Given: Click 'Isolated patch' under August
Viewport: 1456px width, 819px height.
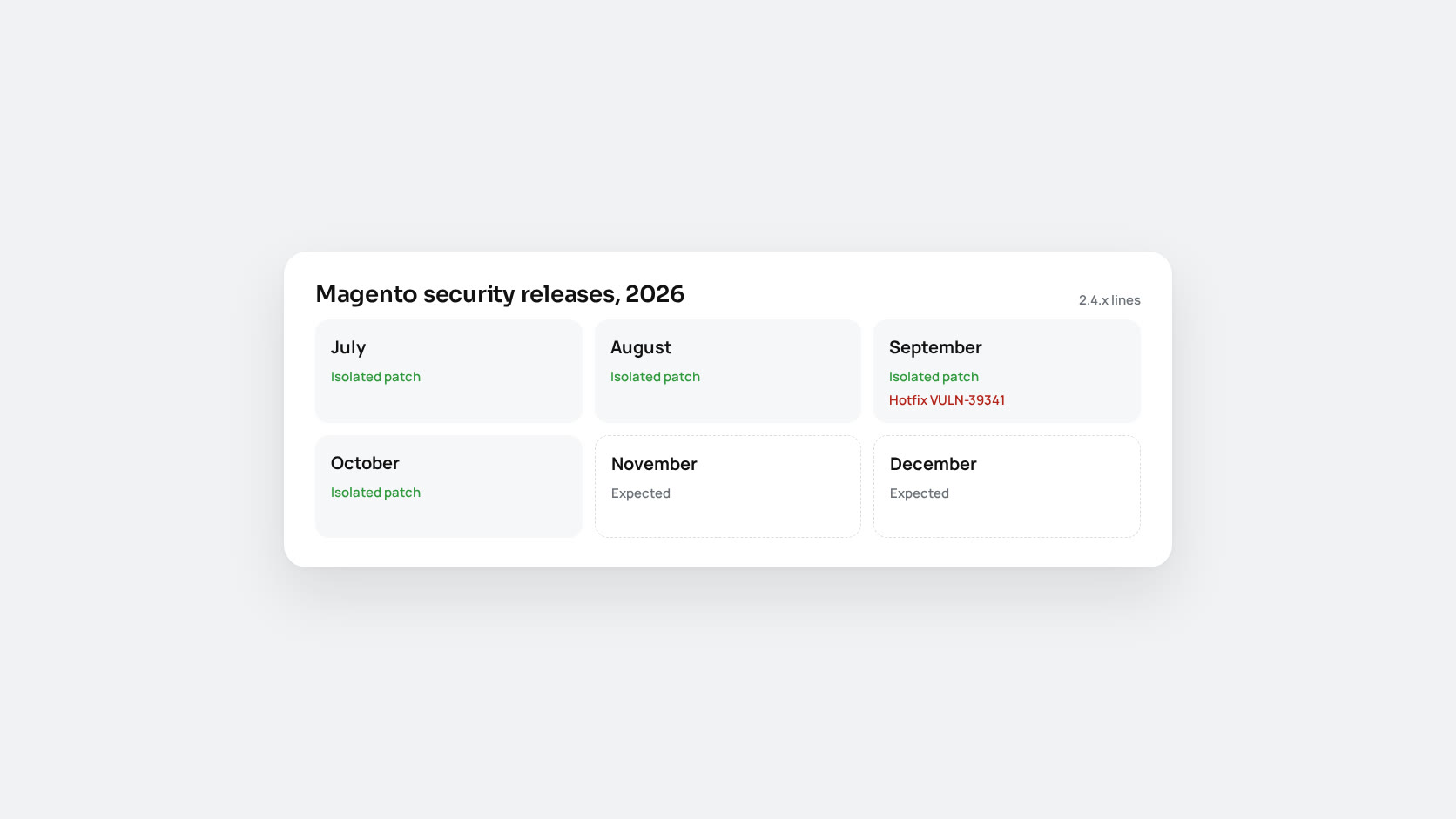Looking at the screenshot, I should (655, 377).
